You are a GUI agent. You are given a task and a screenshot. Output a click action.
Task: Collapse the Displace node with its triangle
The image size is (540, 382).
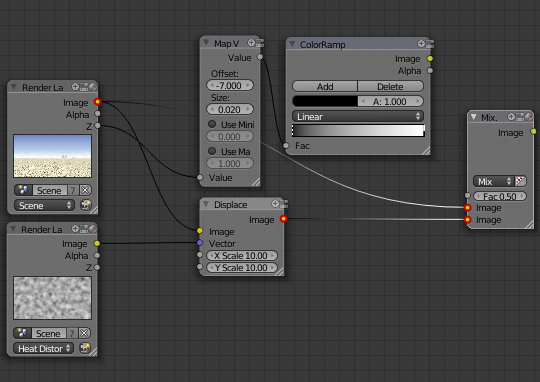(x=206, y=204)
